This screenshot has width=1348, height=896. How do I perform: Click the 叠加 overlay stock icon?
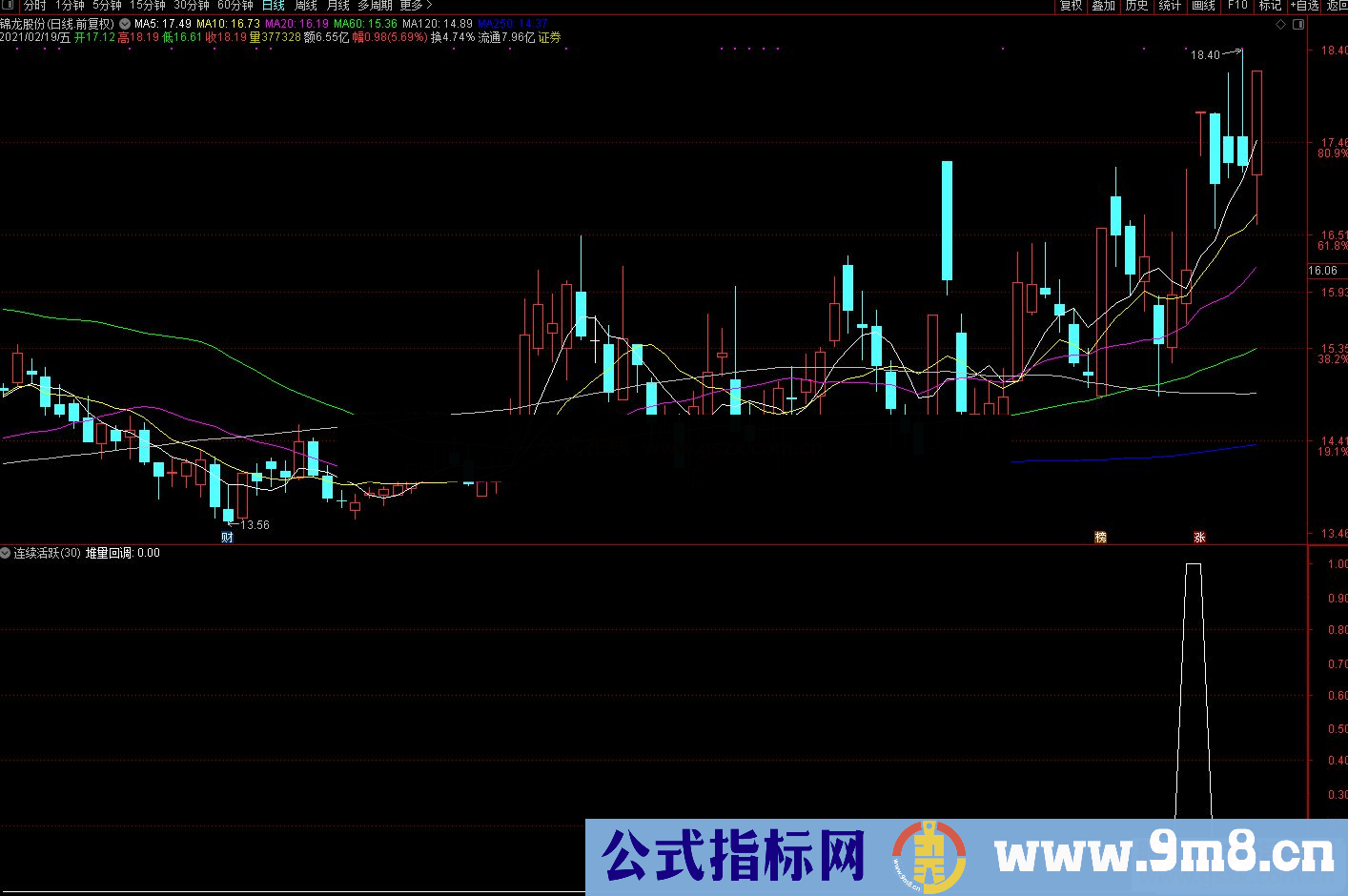point(1103,6)
